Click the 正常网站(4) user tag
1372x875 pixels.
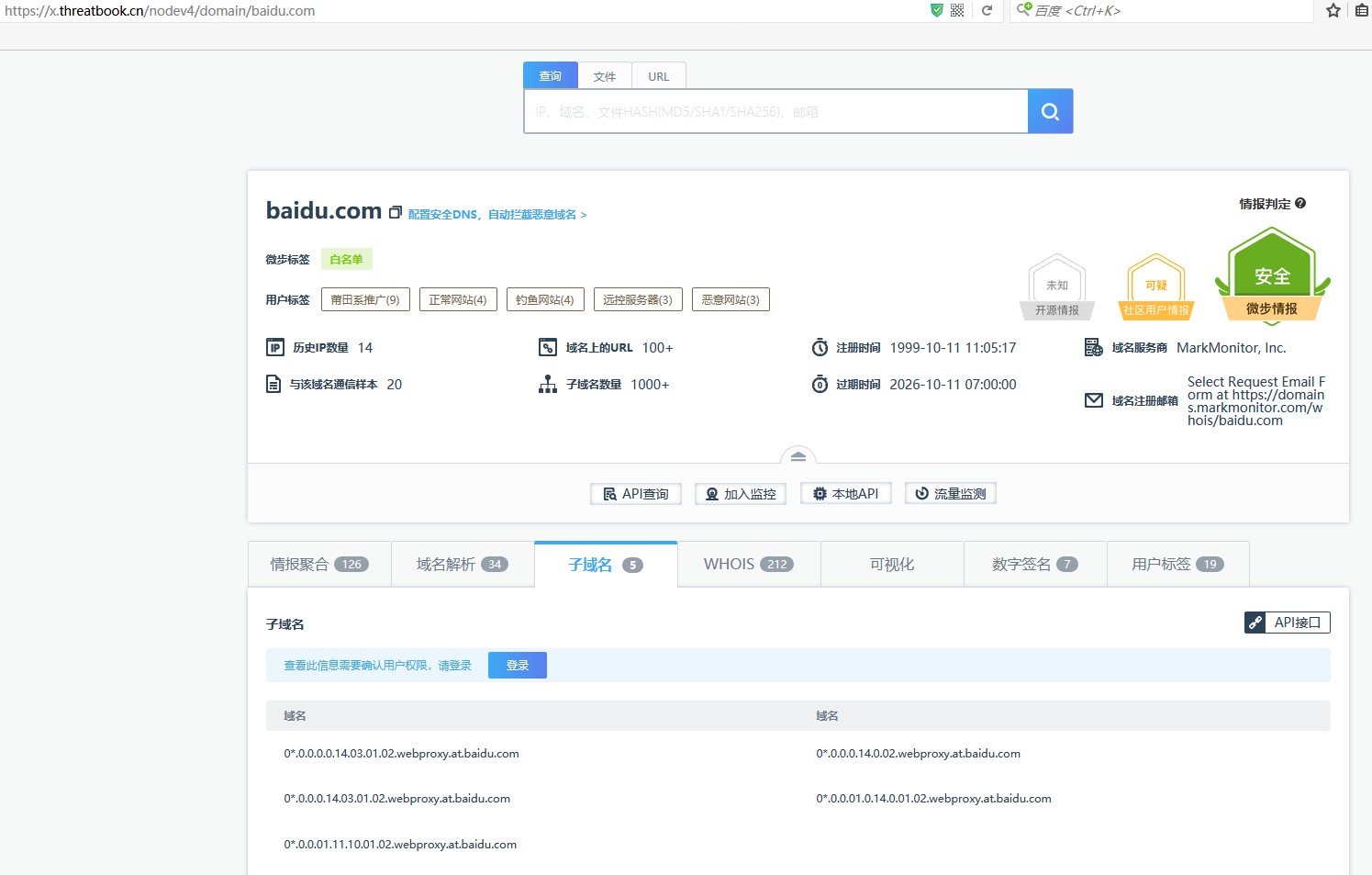[x=458, y=299]
